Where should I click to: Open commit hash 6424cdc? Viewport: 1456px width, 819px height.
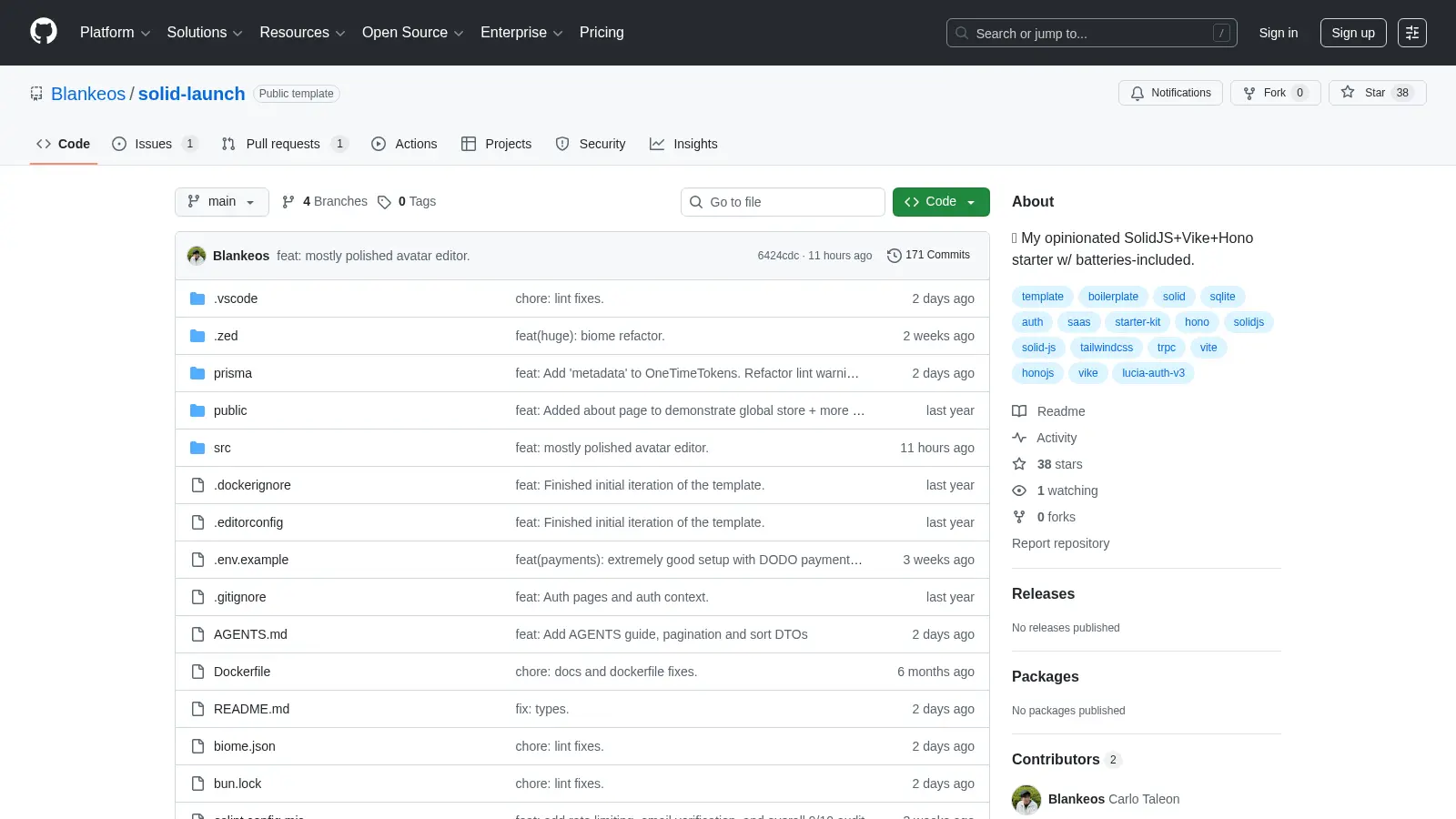pos(778,256)
